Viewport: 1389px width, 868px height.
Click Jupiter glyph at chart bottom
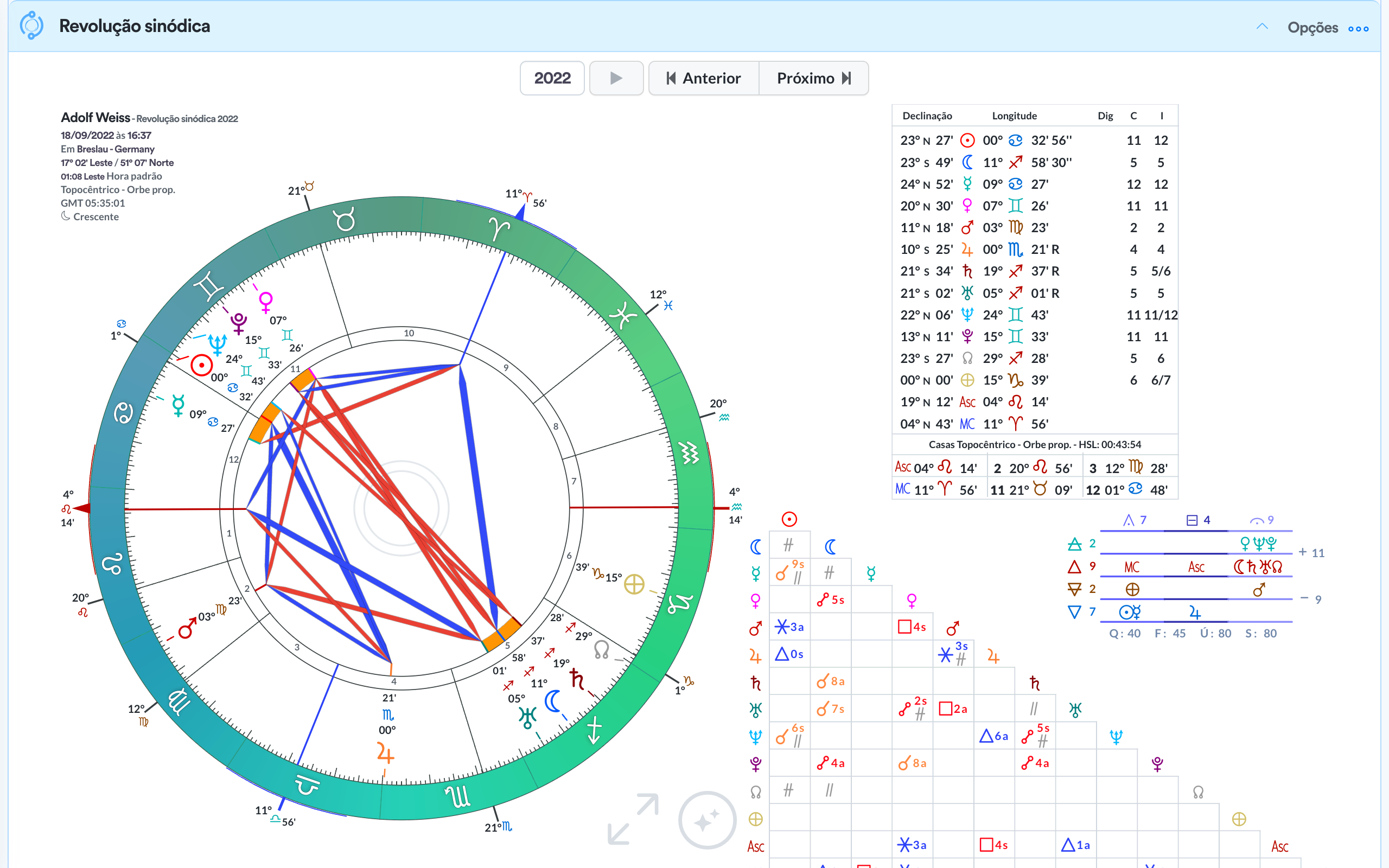click(x=385, y=753)
